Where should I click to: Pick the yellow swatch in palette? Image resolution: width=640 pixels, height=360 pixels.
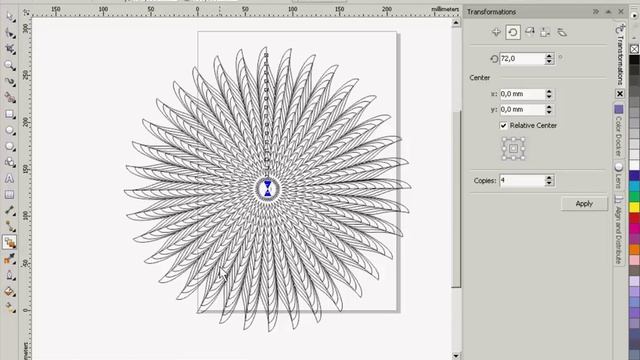[634, 207]
